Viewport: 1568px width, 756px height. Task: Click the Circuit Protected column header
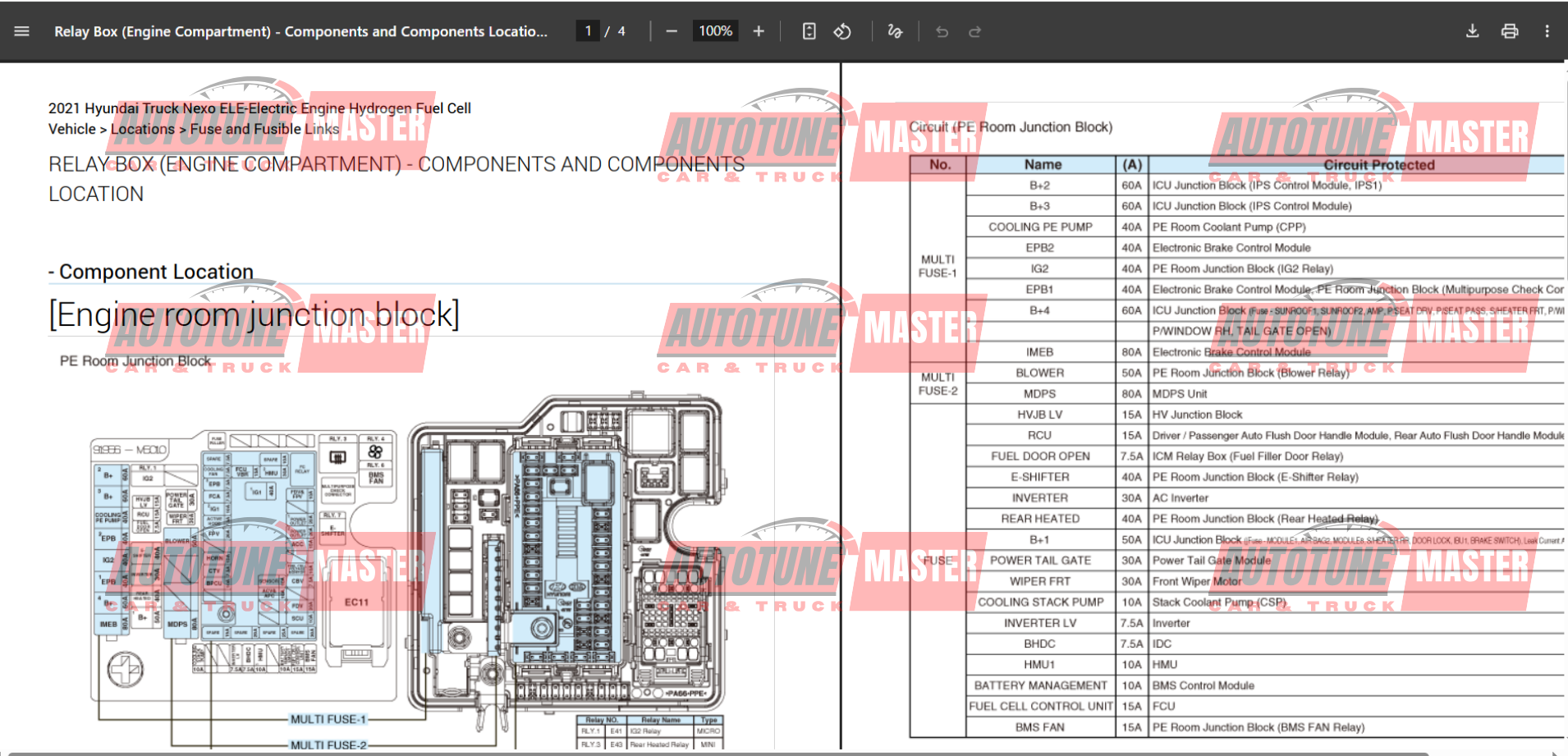1378,165
